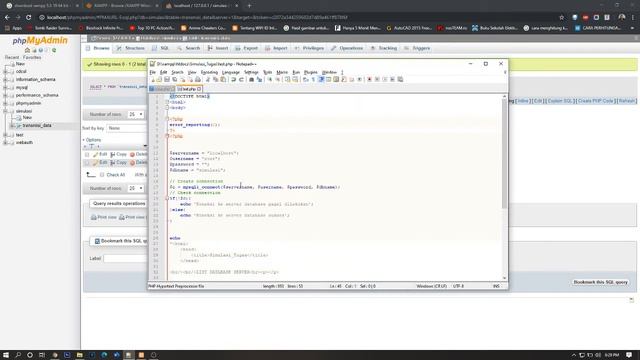Click the Bookmark this SQL query button

(x=600, y=282)
